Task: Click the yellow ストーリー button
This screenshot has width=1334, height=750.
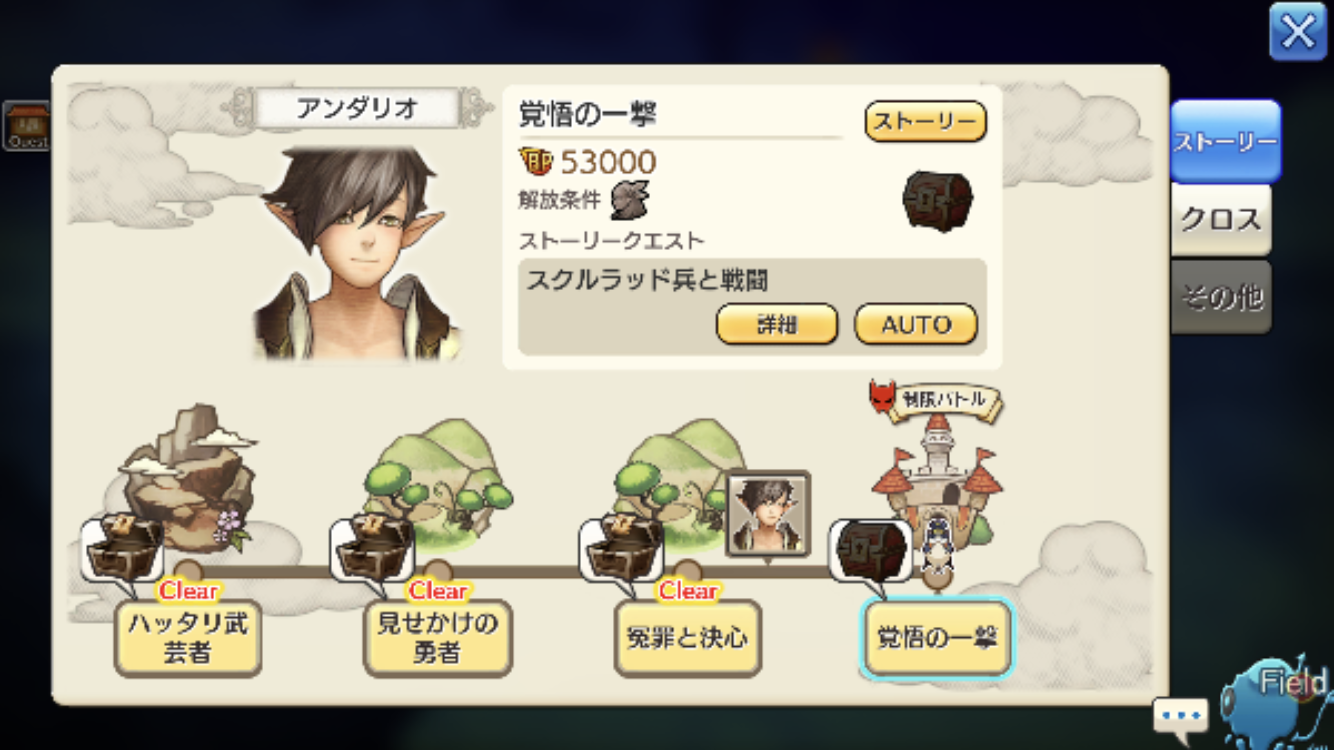Action: [925, 121]
